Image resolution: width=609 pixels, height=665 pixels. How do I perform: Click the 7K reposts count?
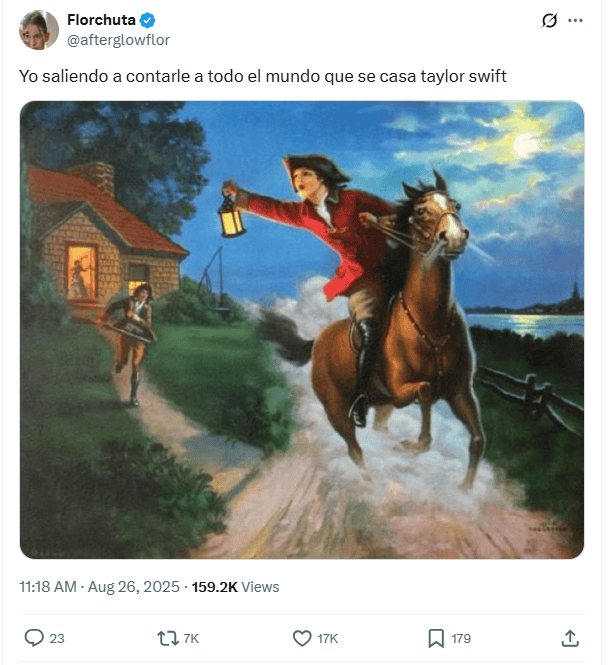pos(191,639)
